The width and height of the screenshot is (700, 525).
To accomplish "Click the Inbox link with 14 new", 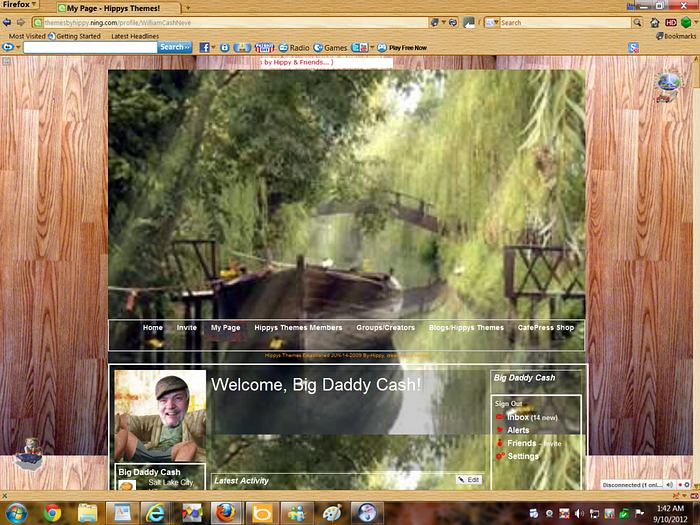I will (518, 417).
